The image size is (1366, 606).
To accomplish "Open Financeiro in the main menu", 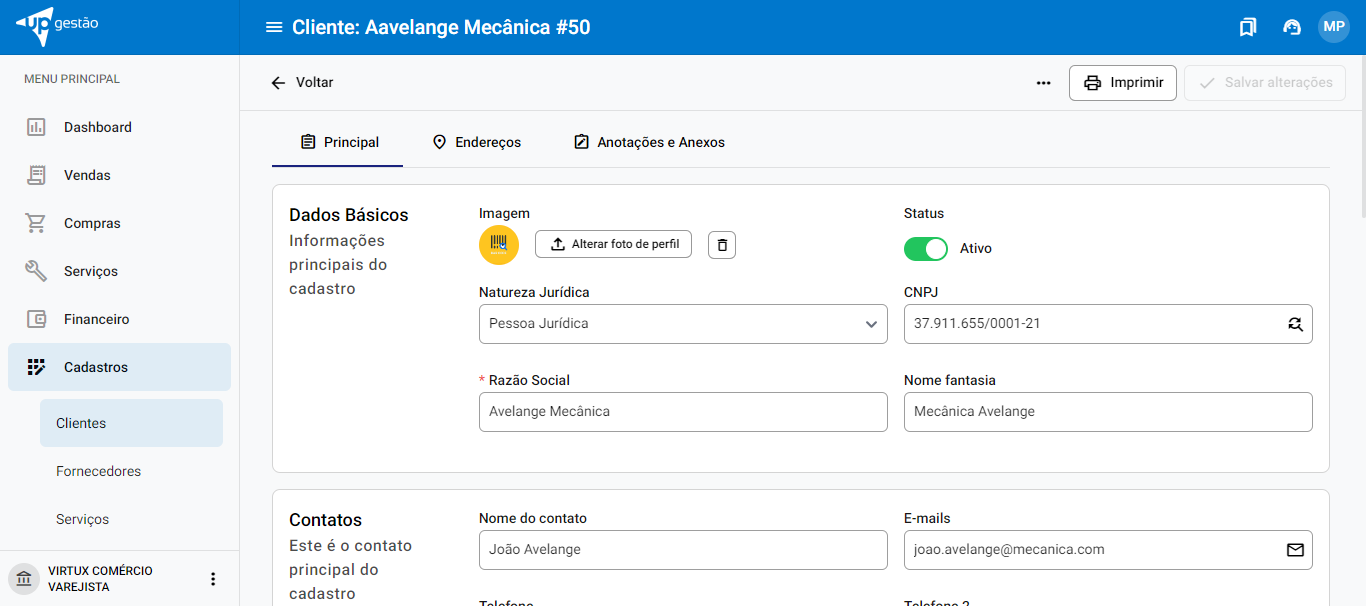I will click(96, 319).
